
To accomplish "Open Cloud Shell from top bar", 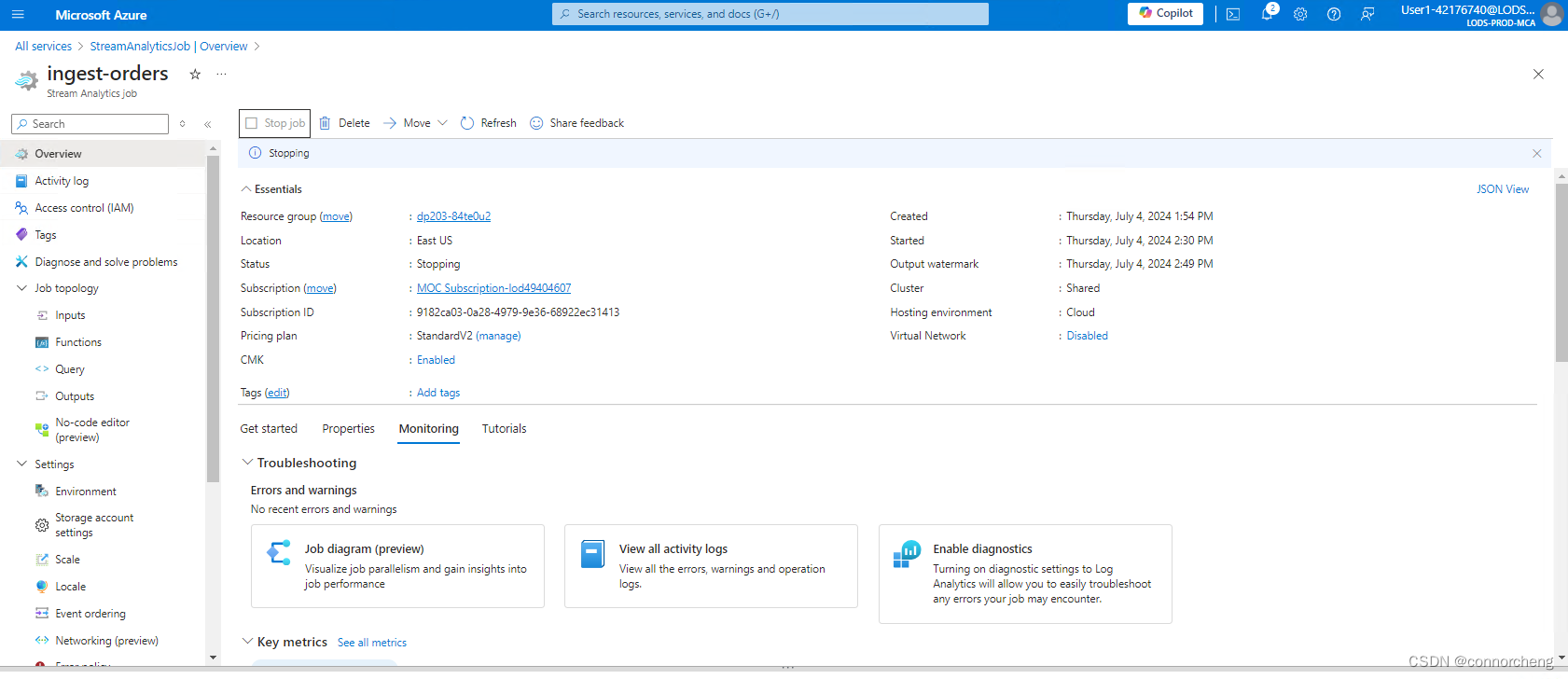I will pos(1233,14).
